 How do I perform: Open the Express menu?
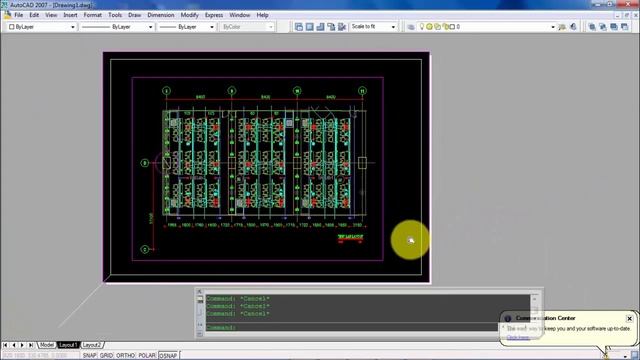pyautogui.click(x=214, y=15)
